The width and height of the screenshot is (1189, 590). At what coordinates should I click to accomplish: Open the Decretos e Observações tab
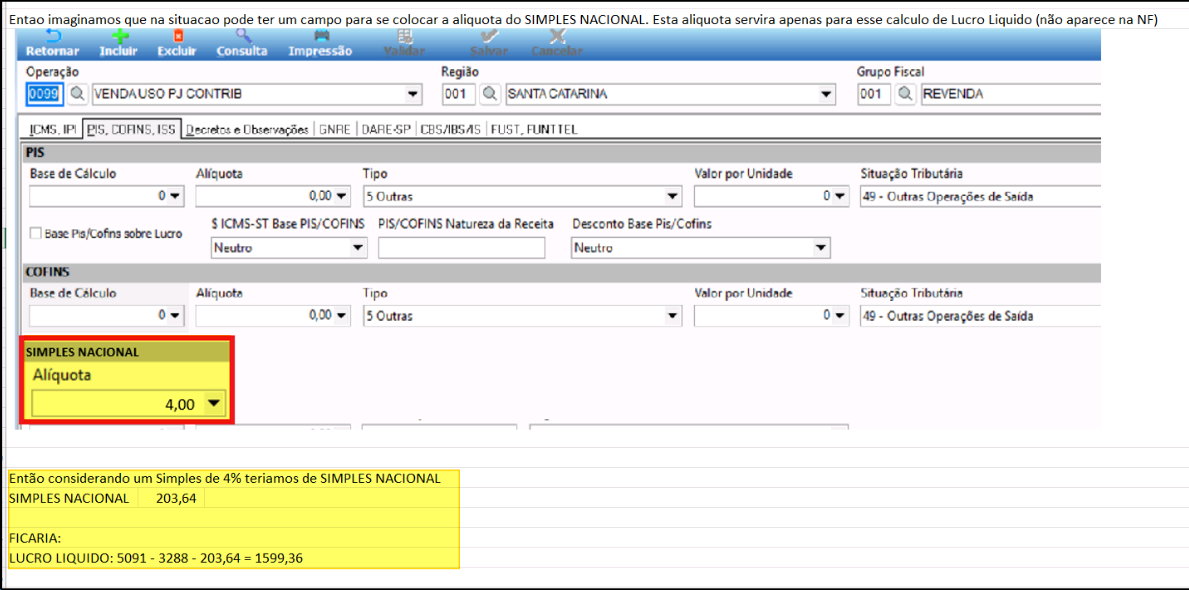[248, 130]
